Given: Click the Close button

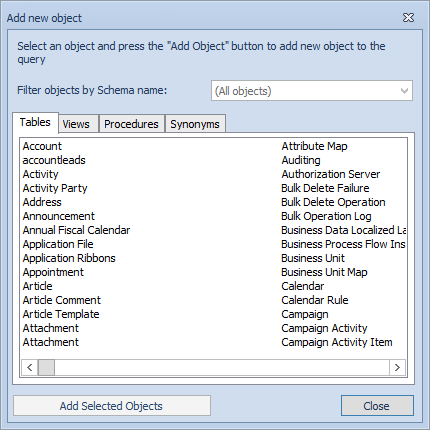Looking at the screenshot, I should [377, 406].
